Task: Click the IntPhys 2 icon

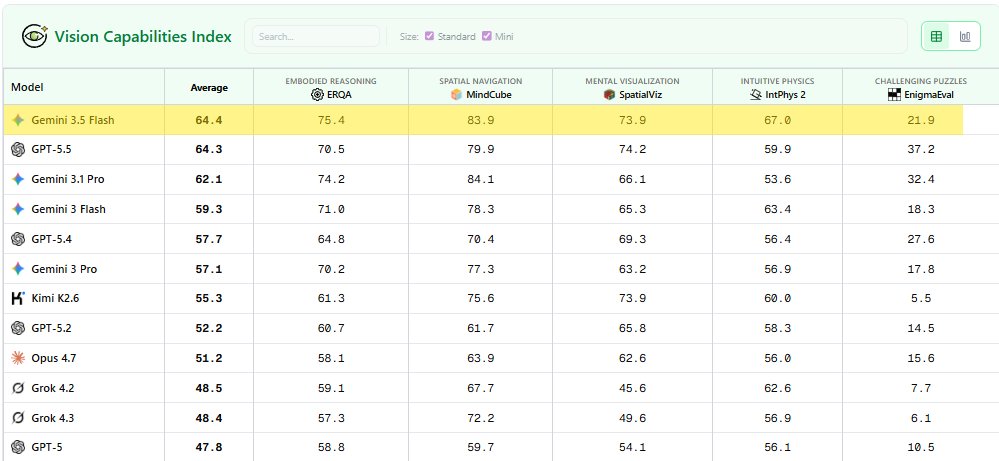Action: 756,95
